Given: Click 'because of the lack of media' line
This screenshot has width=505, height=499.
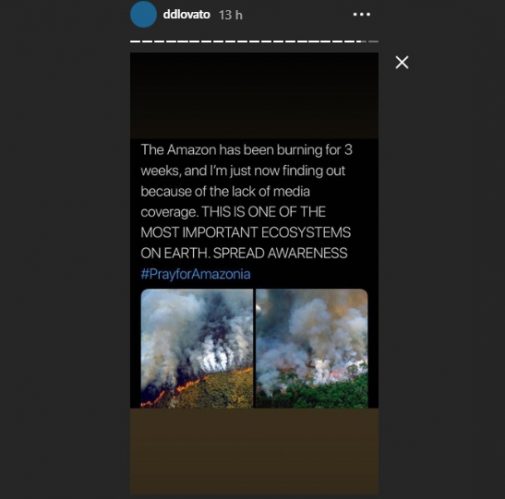Looking at the screenshot, I should pyautogui.click(x=225, y=191).
